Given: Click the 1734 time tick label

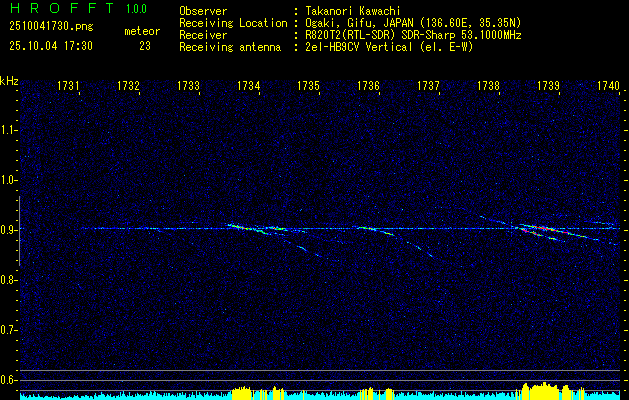Looking at the screenshot, I should tap(249, 85).
